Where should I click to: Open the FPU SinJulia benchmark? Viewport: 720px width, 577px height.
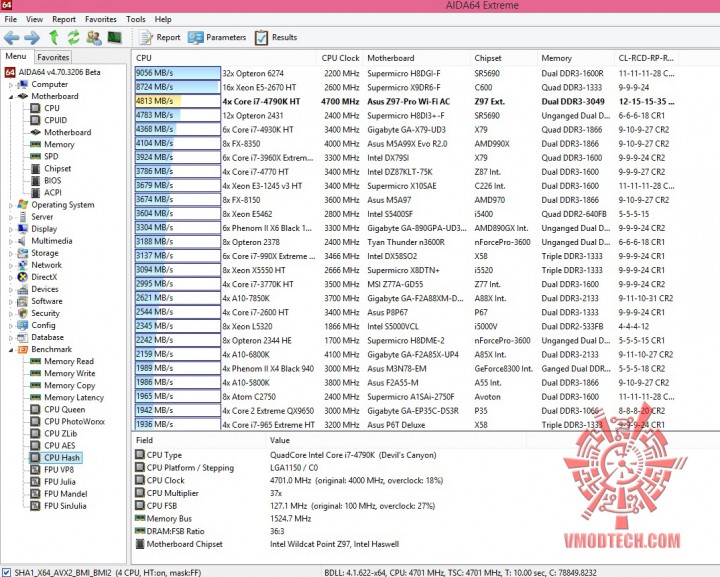coord(58,506)
